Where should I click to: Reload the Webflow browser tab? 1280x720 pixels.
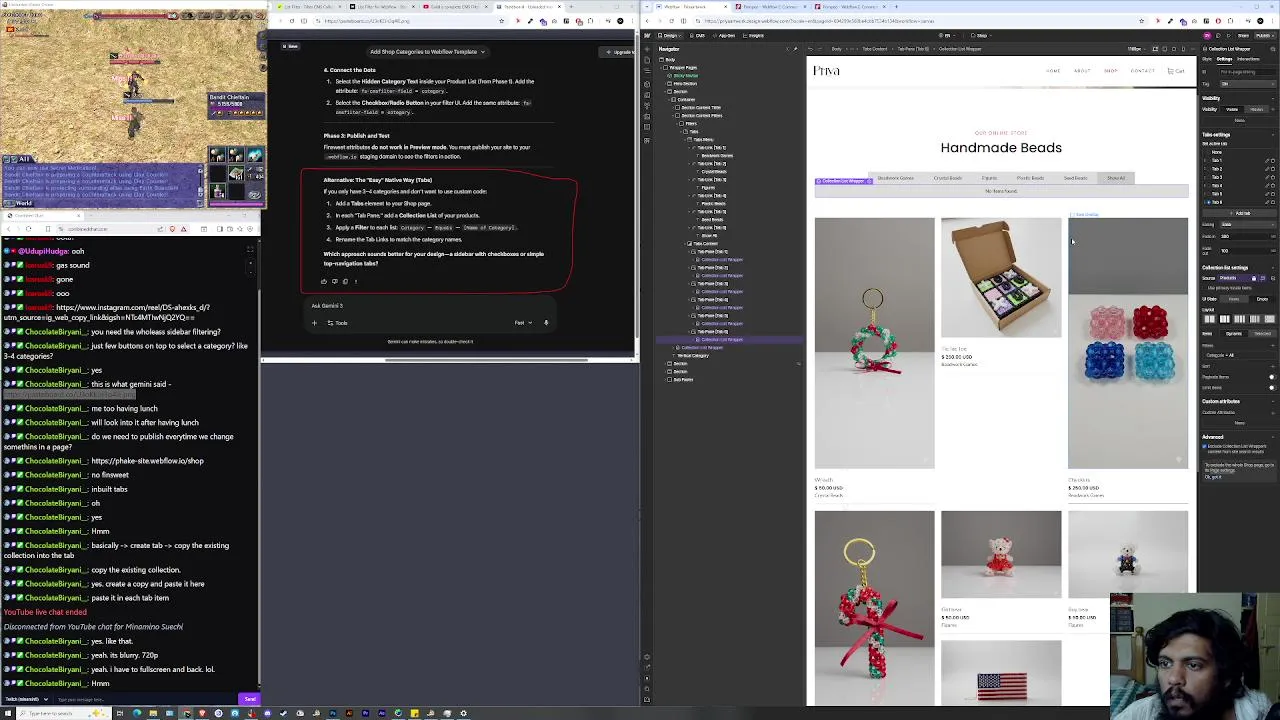[671, 21]
